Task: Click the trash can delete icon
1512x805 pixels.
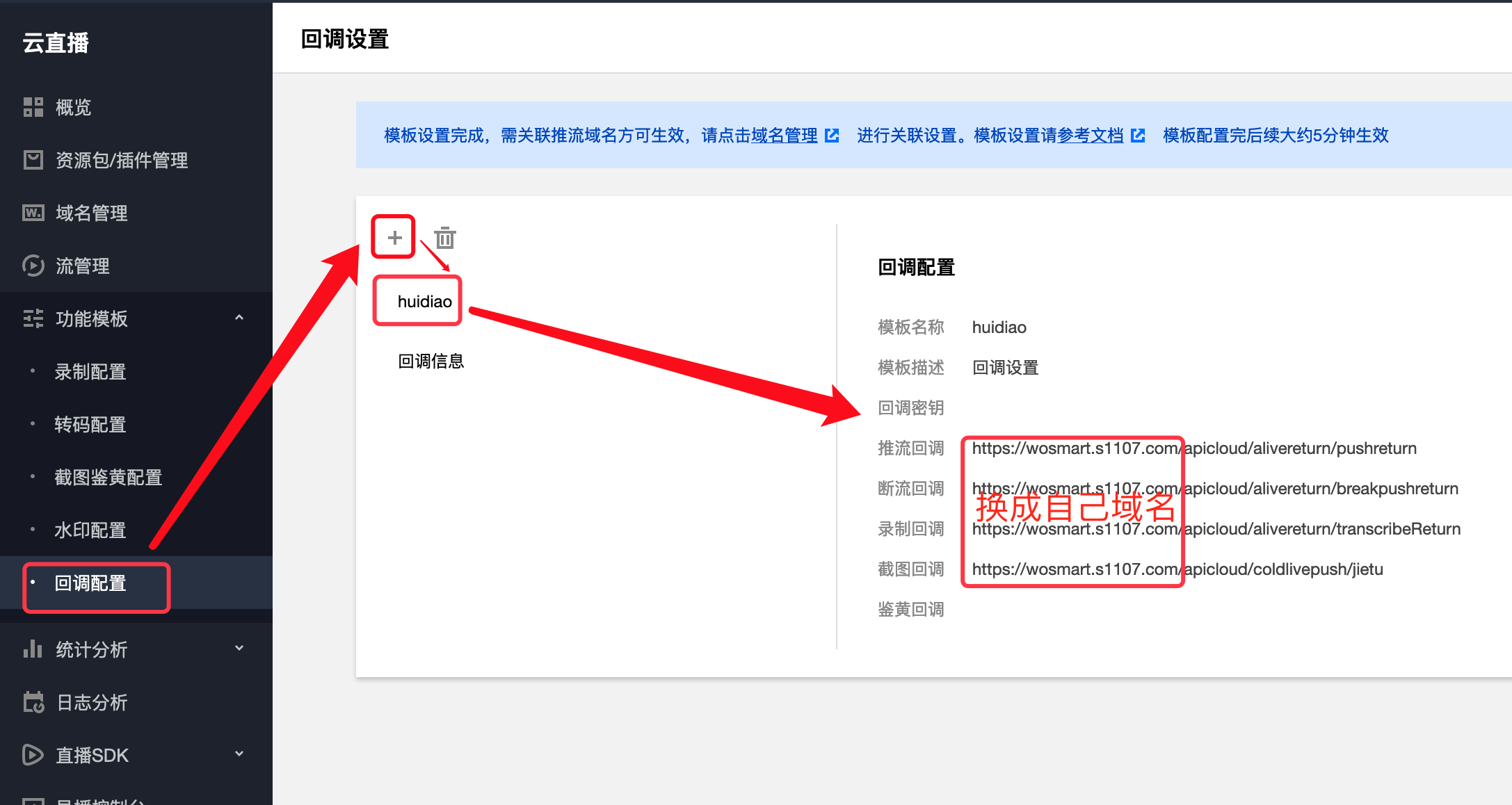Action: pos(445,238)
